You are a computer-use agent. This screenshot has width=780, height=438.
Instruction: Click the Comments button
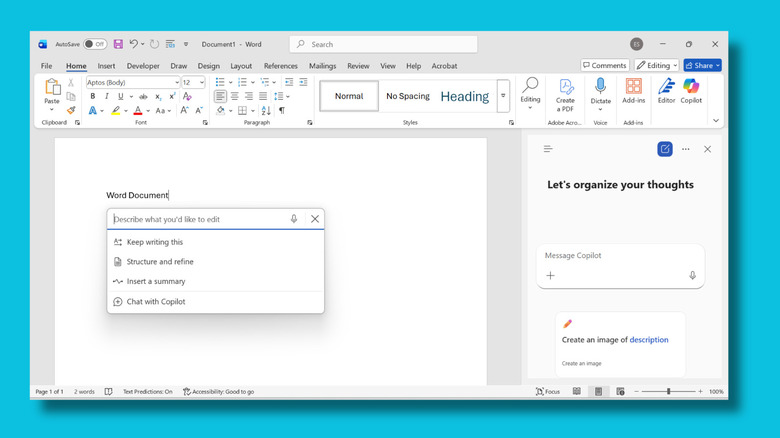[605, 65]
